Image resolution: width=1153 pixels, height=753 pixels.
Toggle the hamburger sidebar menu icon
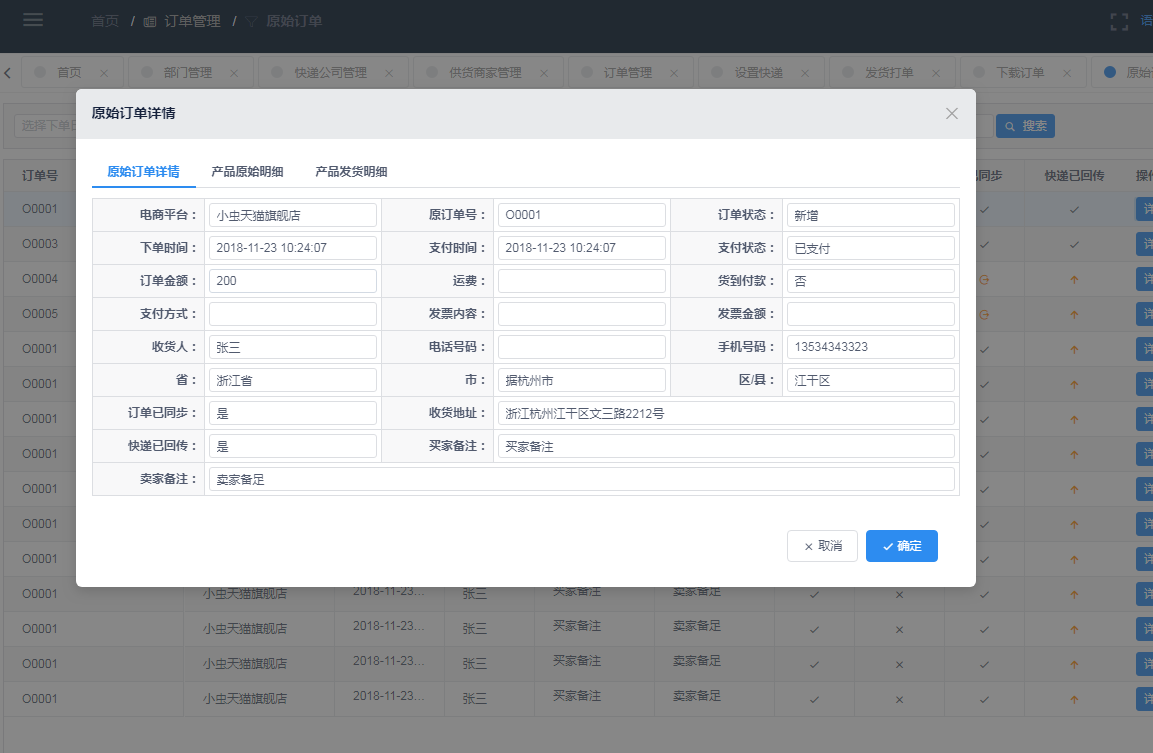pos(32,20)
